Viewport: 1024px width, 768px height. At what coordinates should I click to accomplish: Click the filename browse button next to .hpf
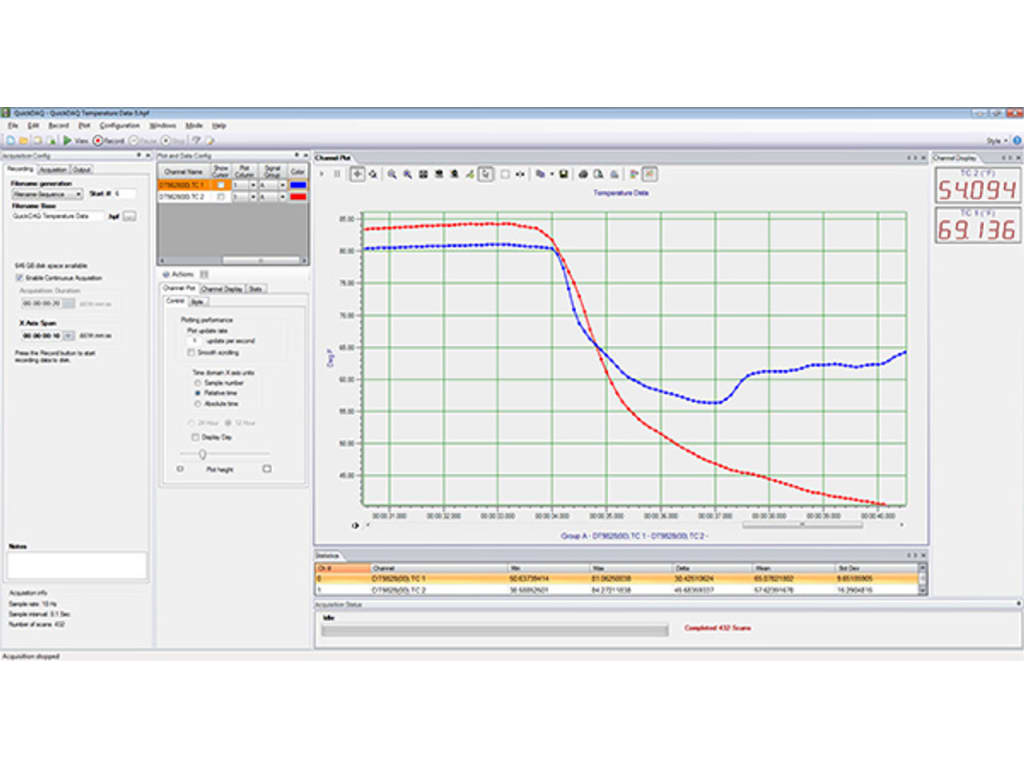click(130, 215)
